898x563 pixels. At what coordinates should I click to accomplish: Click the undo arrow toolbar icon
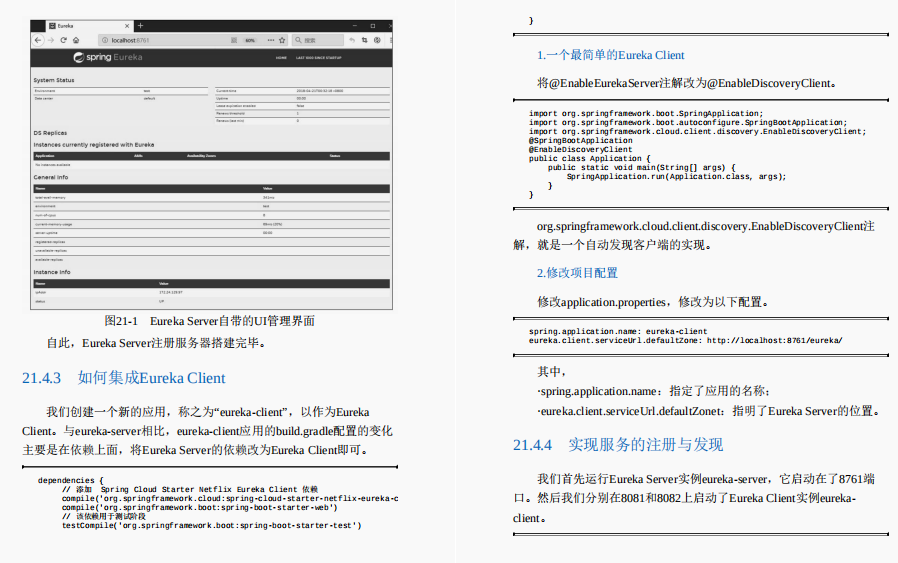pos(352,40)
